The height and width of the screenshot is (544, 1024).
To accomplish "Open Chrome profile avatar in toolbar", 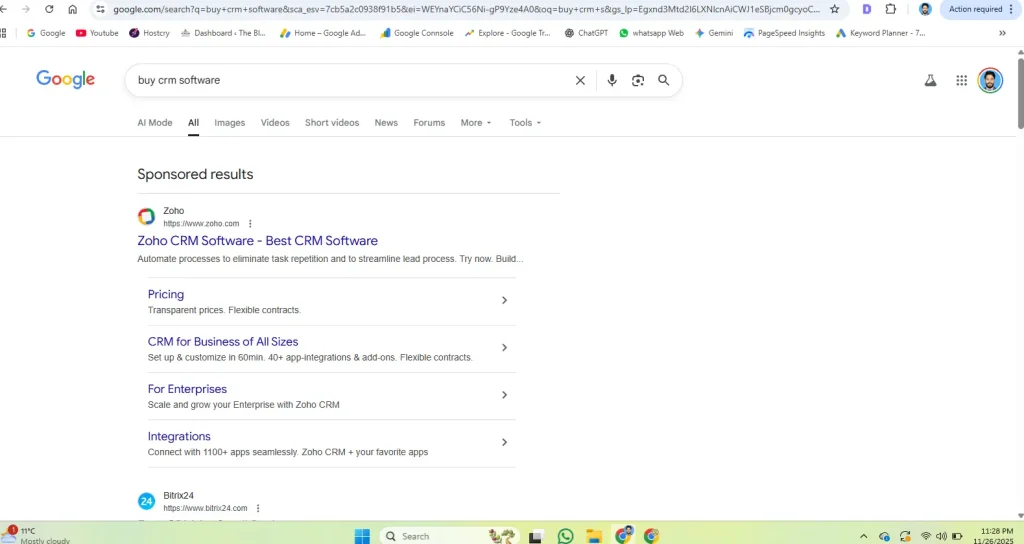I will point(925,9).
